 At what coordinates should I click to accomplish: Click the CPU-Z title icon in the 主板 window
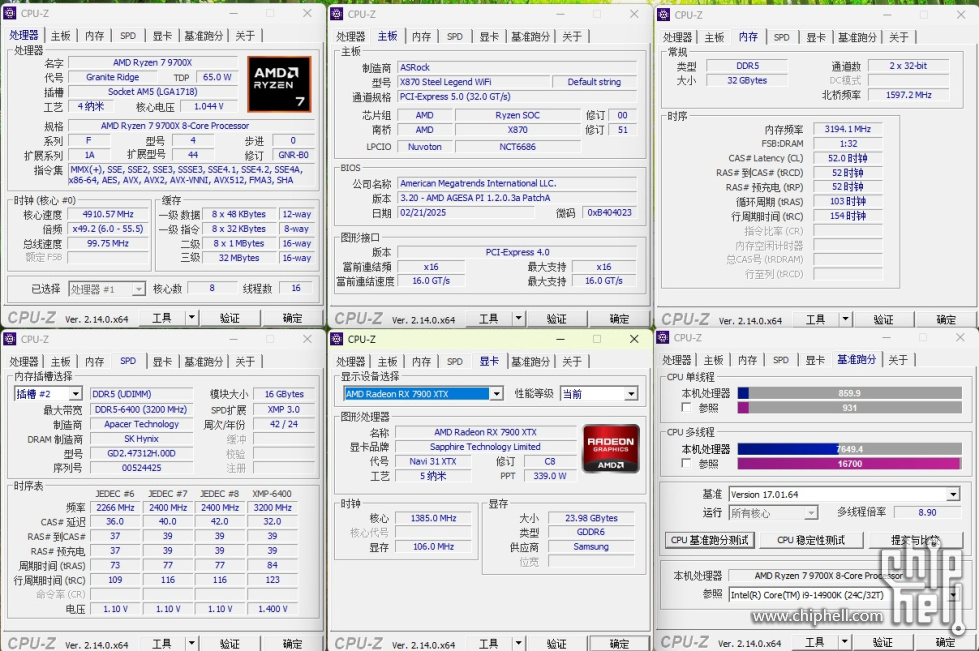[x=337, y=13]
